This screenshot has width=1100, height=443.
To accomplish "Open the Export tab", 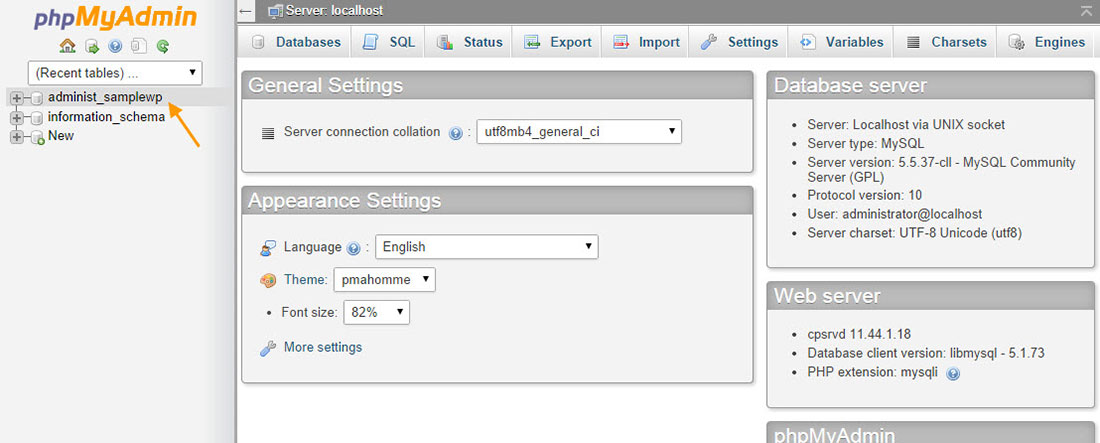I will tap(557, 42).
